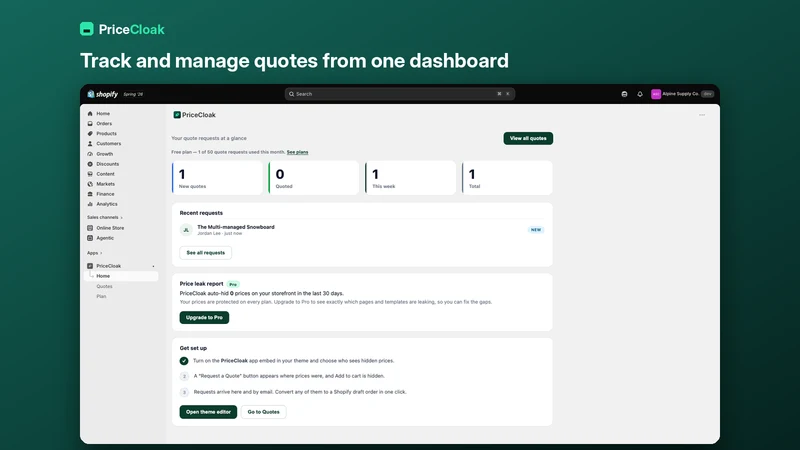This screenshot has width=800, height=450.
Task: Click the Get set up heading
Action: (x=193, y=348)
